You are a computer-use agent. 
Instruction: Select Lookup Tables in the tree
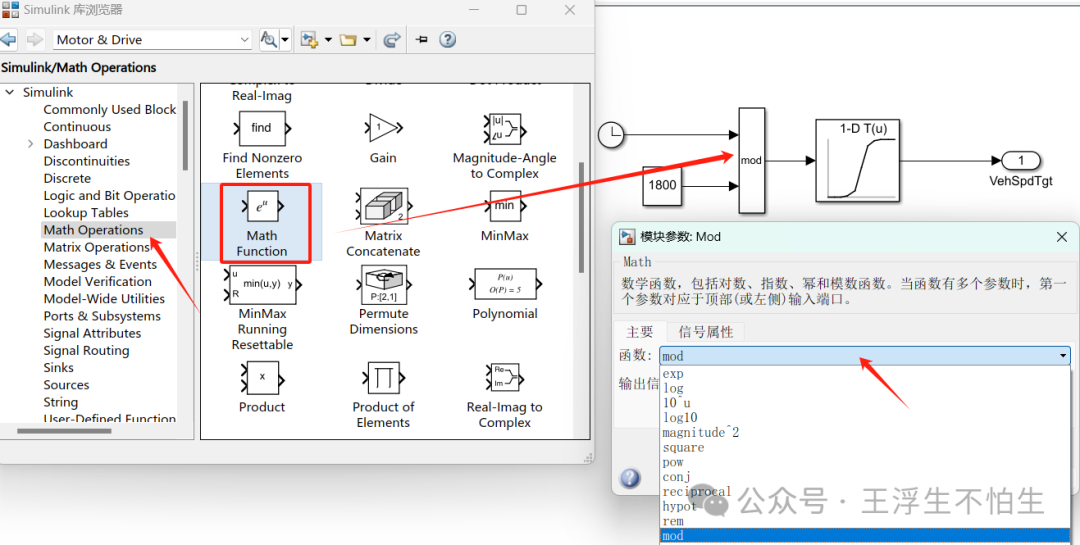click(x=86, y=213)
